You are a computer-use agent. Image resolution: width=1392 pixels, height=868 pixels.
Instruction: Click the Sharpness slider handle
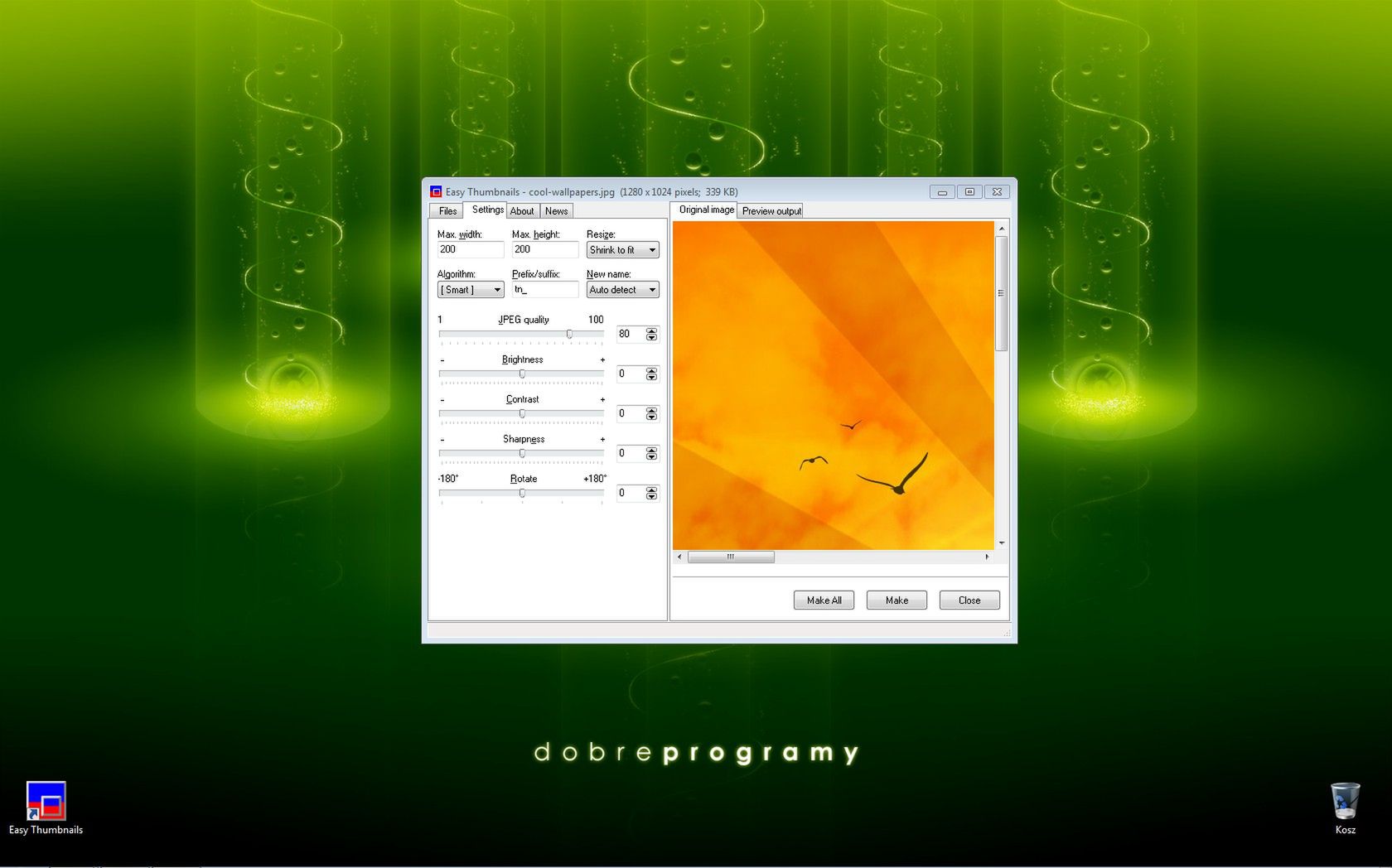522,453
